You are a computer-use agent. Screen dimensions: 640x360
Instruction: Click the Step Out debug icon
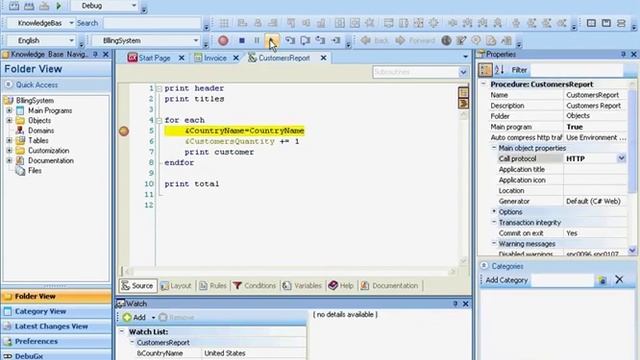(320, 40)
